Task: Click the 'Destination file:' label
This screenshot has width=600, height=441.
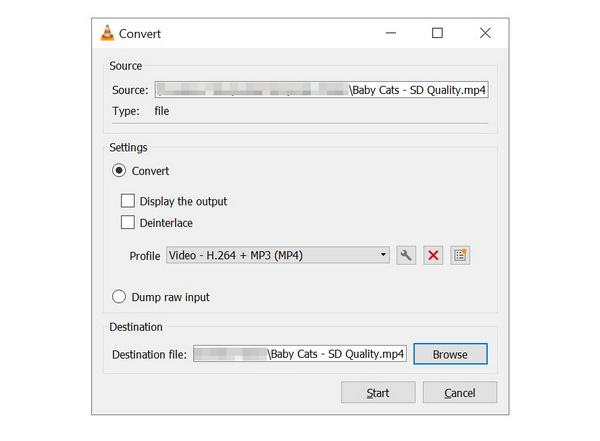Action: [x=149, y=354]
